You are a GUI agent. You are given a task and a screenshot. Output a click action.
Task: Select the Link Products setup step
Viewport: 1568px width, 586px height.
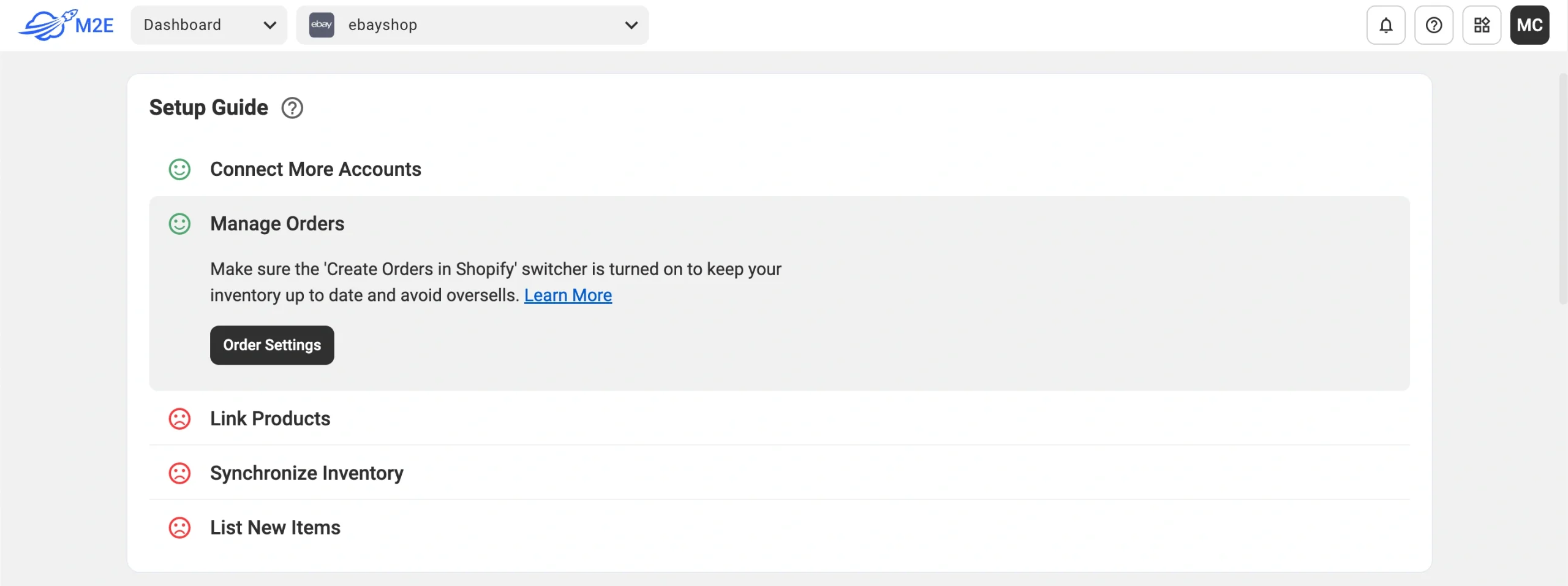270,419
